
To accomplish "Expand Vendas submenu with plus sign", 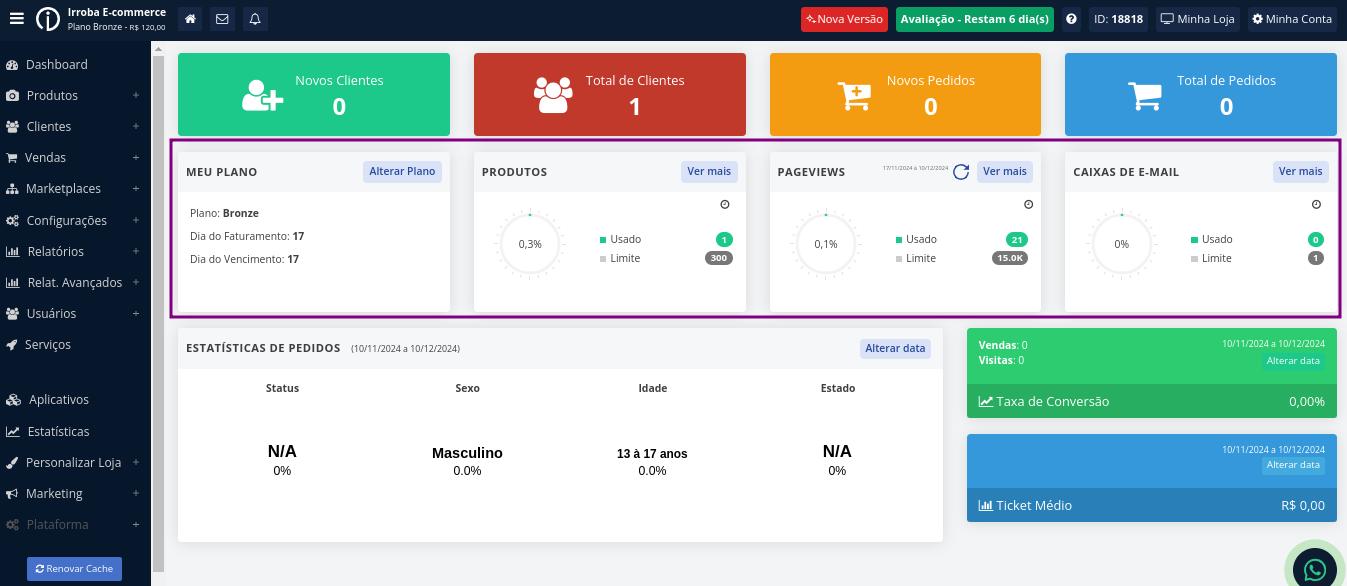I will pyautogui.click(x=136, y=158).
